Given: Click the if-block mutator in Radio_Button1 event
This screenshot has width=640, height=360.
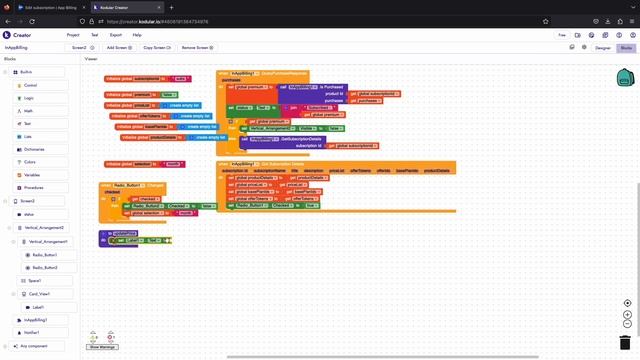Looking at the screenshot, I should coord(113,199).
